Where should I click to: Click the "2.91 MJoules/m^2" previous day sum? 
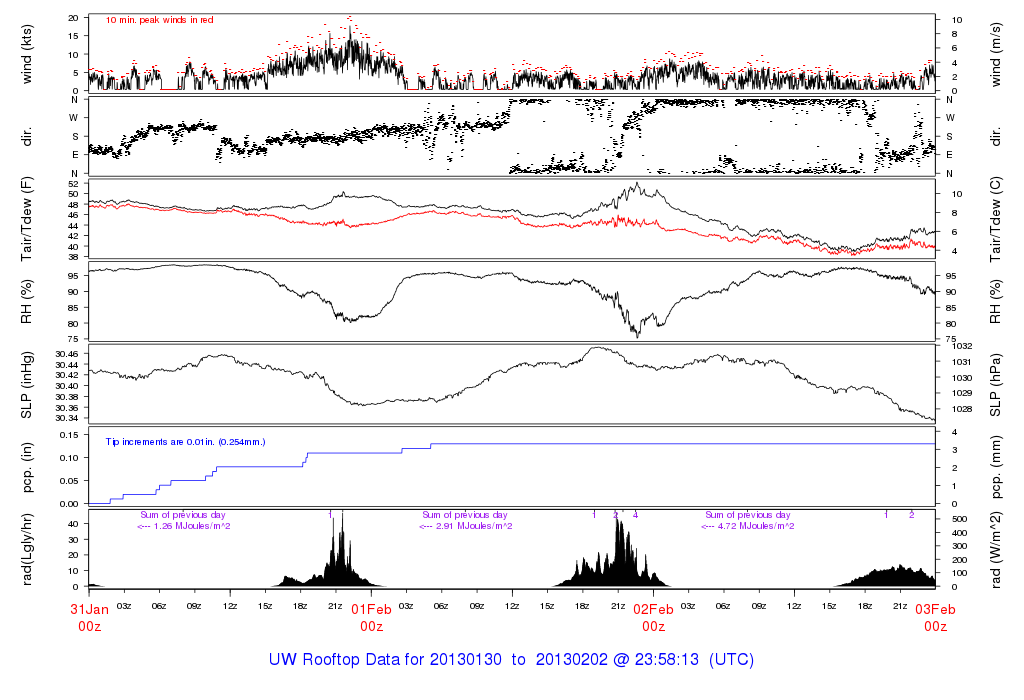coord(474,526)
